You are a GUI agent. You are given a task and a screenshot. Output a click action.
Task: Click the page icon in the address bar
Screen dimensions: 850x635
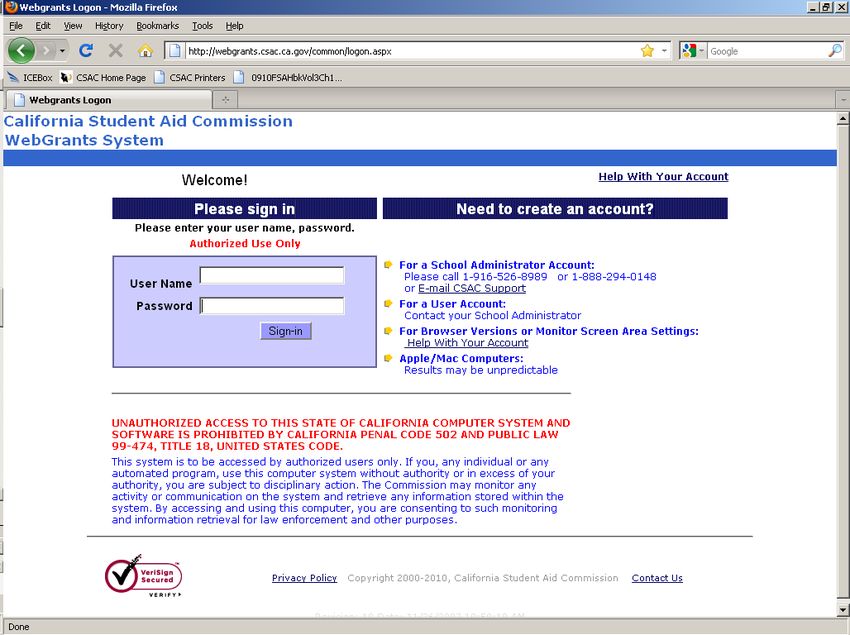coord(174,51)
